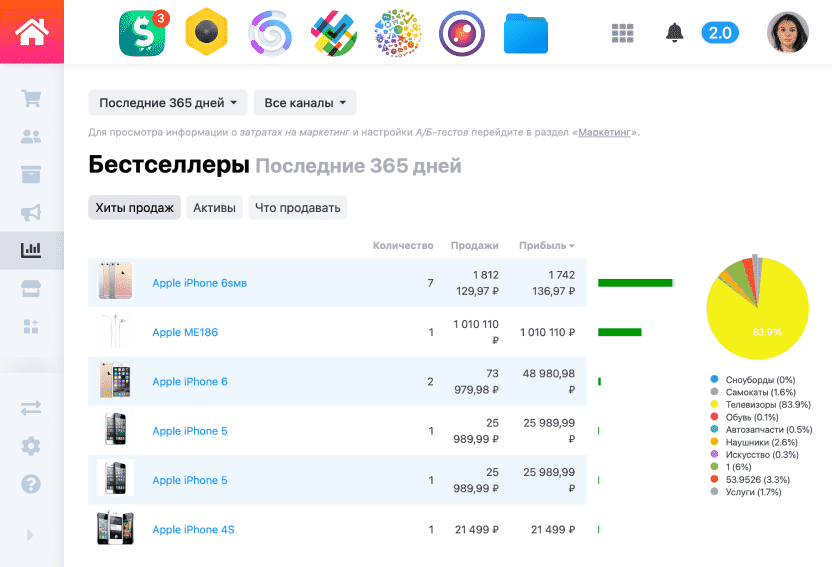Viewport: 833px width, 567px height.
Task: Sort by Продажи column header
Action: pos(474,246)
